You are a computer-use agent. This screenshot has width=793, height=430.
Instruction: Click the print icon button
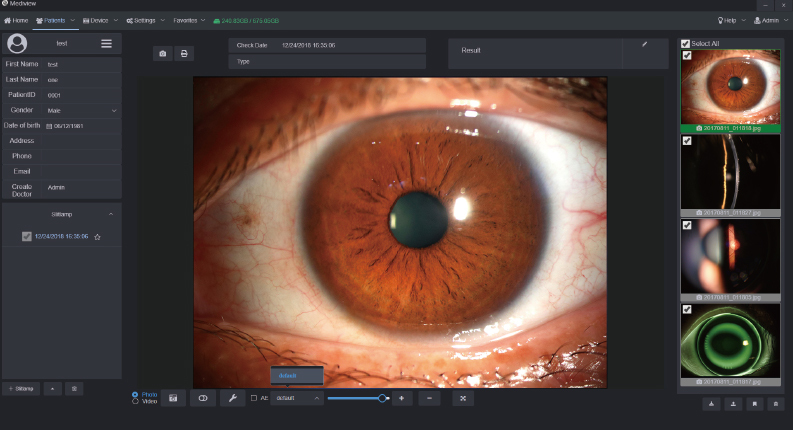[184, 54]
